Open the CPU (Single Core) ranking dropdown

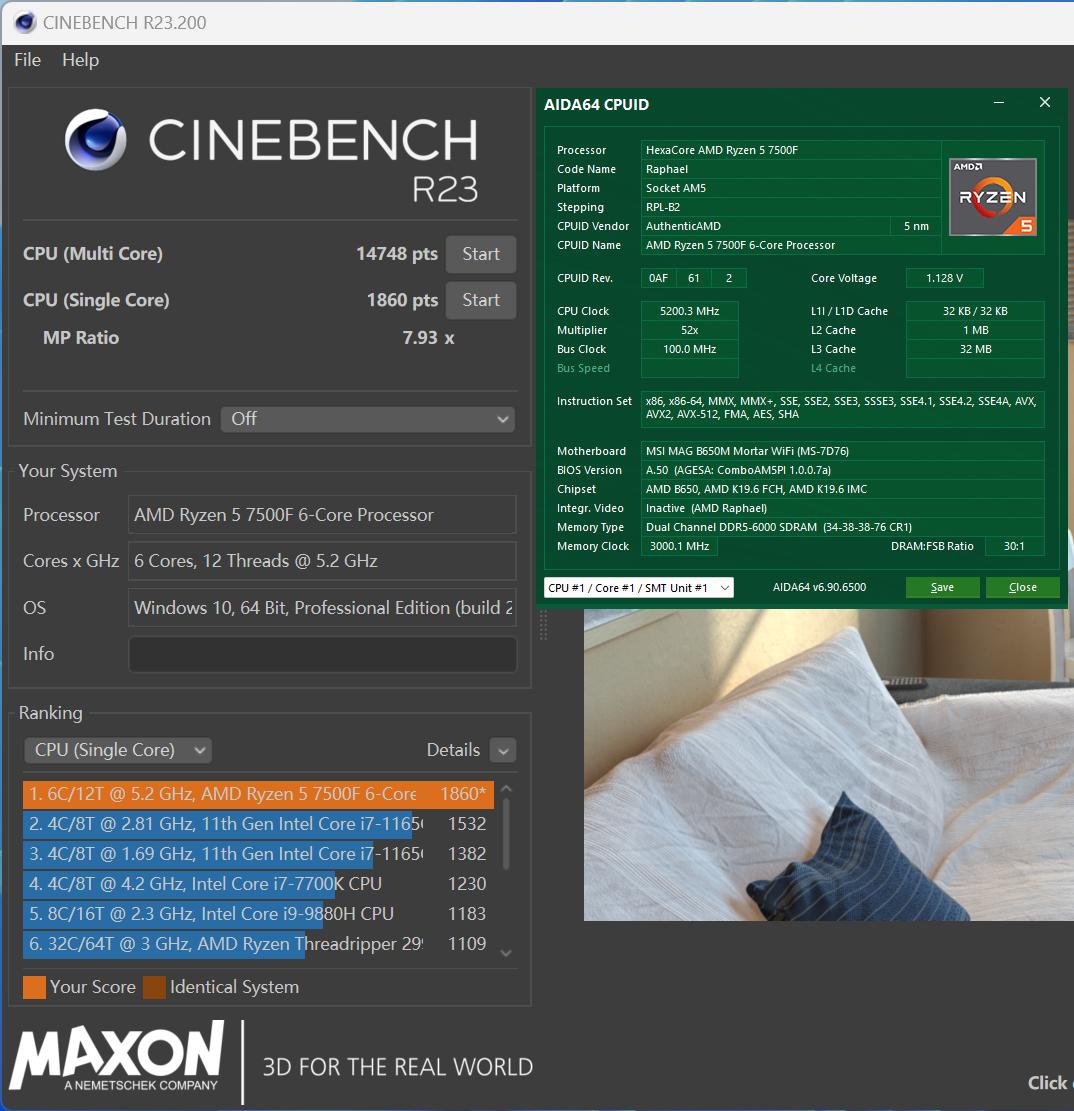tap(118, 750)
